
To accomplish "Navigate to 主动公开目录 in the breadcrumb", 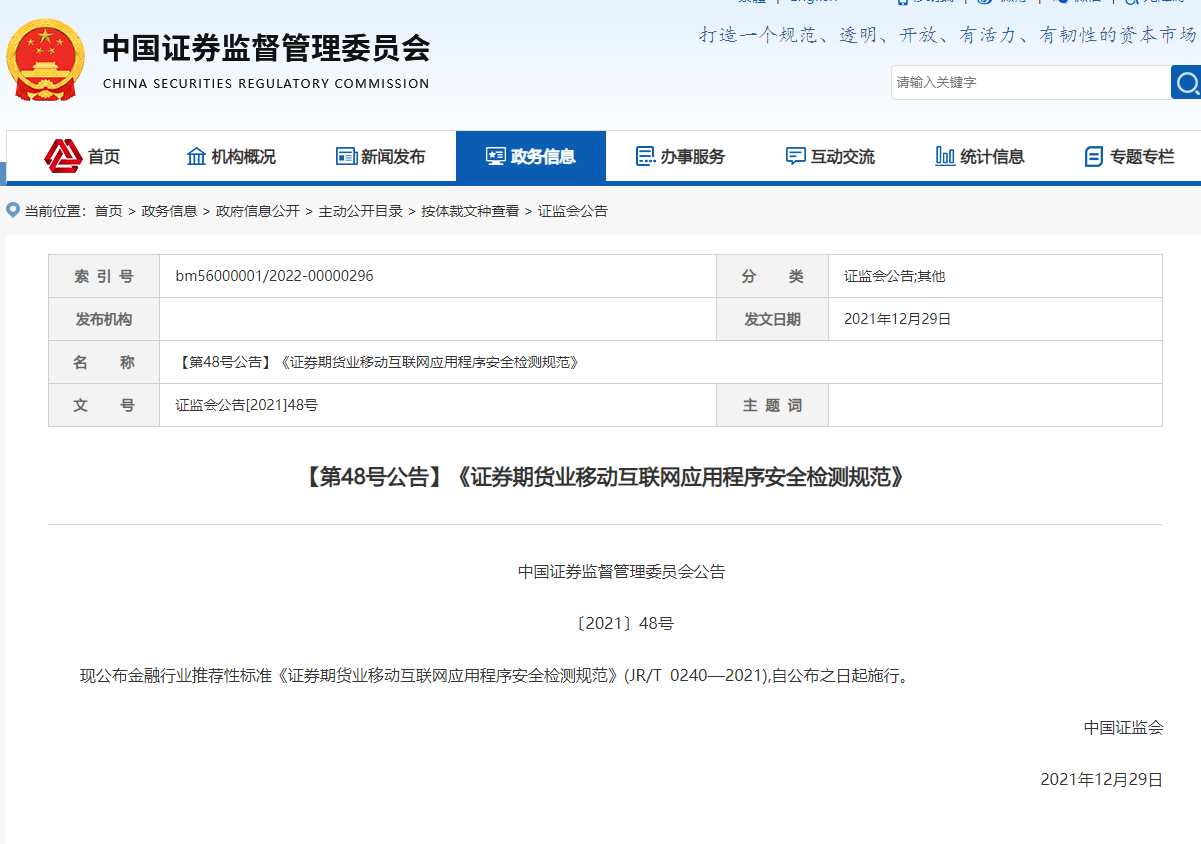I will [360, 211].
